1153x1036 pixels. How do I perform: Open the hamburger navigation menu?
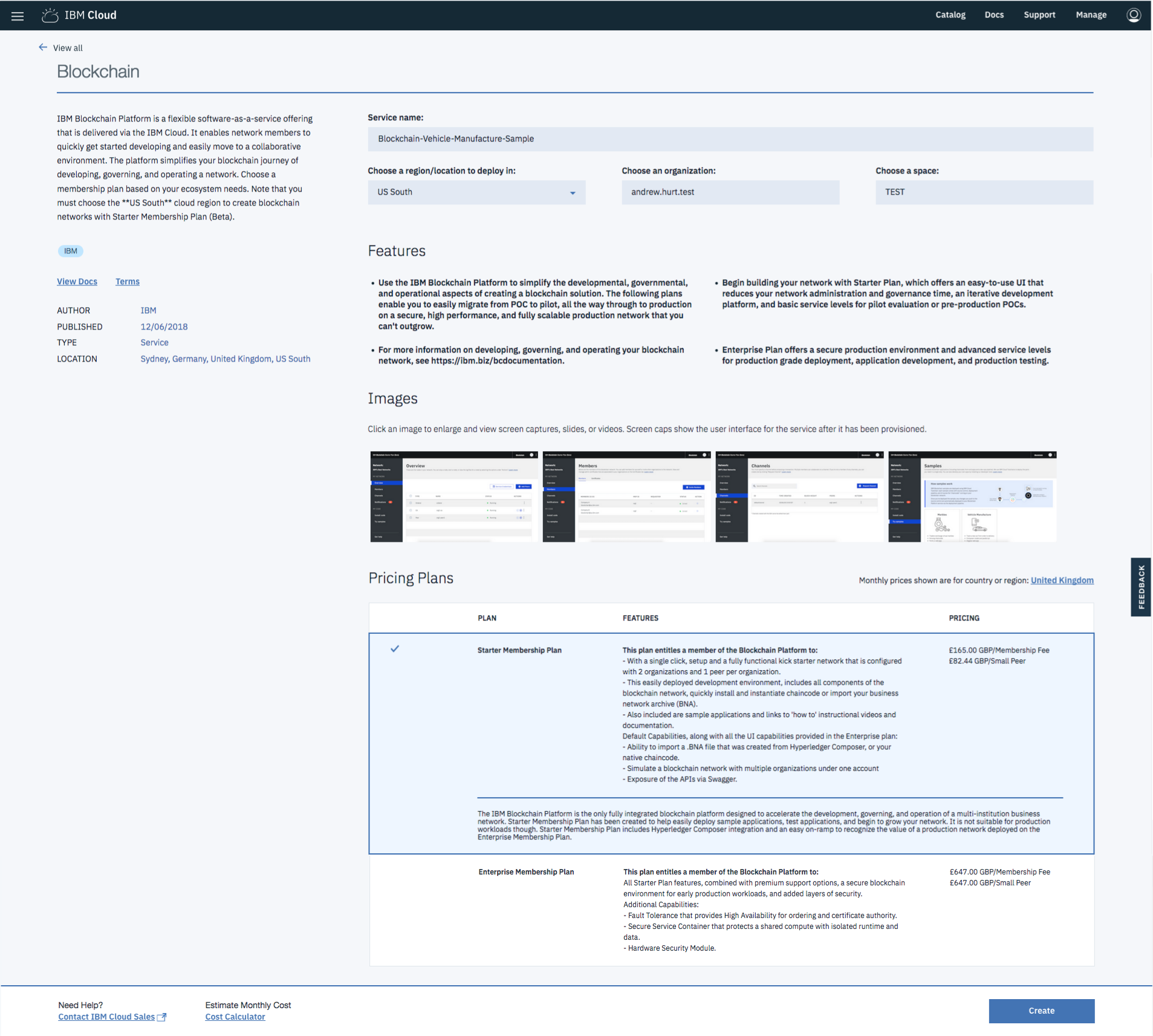18,16
